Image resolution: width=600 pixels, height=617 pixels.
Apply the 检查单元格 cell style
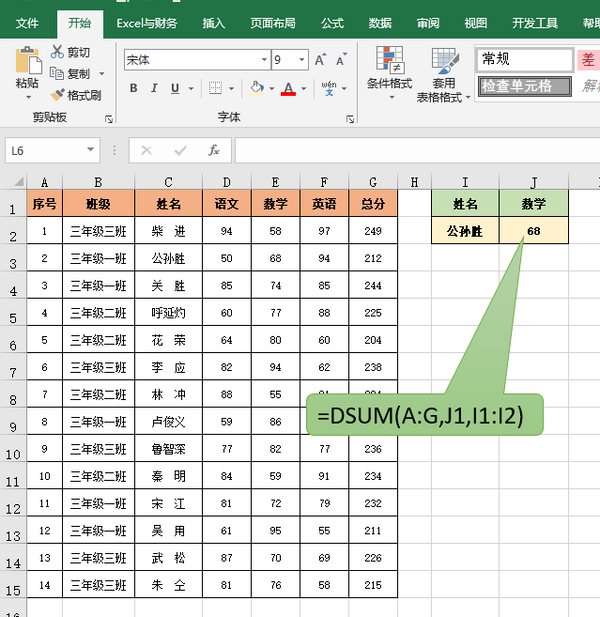525,86
